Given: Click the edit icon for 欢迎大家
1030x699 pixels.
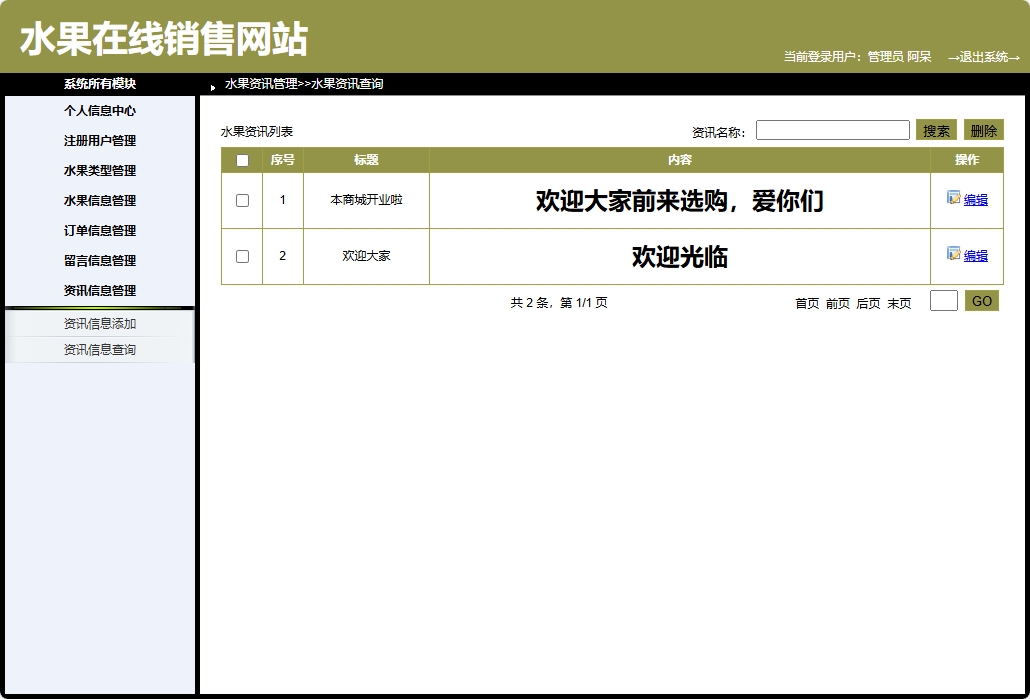Looking at the screenshot, I should 953,255.
